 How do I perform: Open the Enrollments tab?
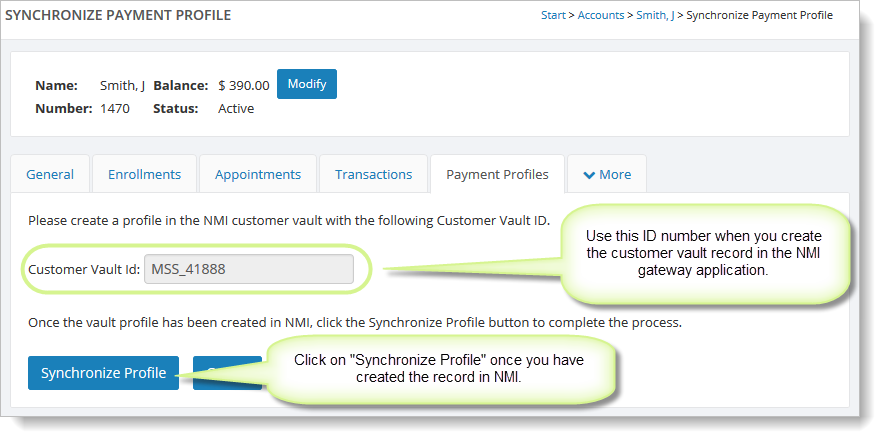pos(144,174)
